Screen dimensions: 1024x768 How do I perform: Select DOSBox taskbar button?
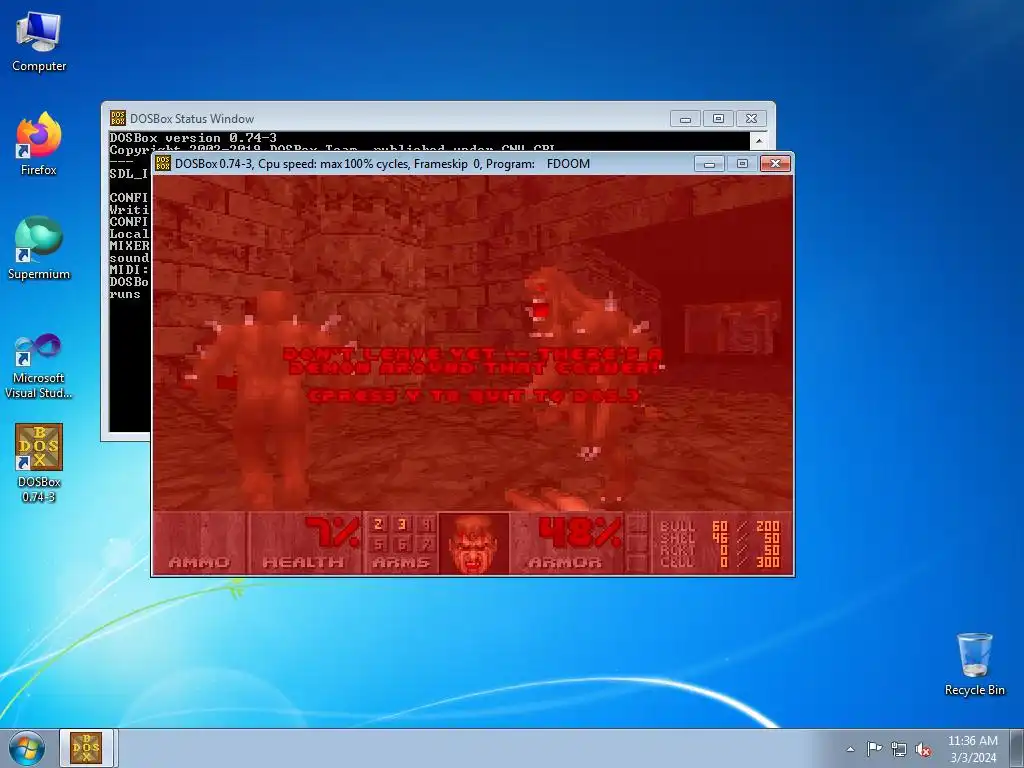coord(86,748)
